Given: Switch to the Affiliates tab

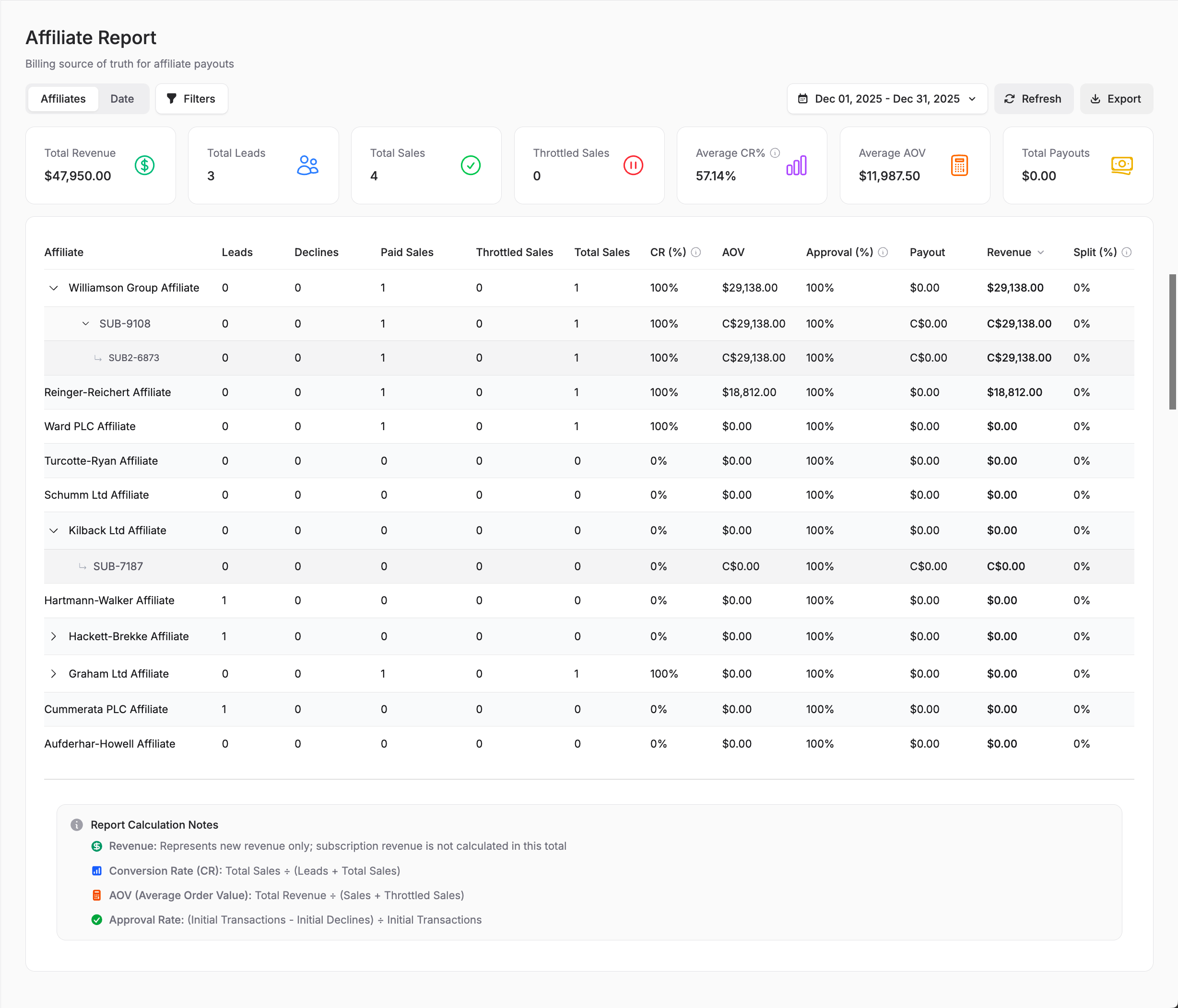Looking at the screenshot, I should (63, 99).
